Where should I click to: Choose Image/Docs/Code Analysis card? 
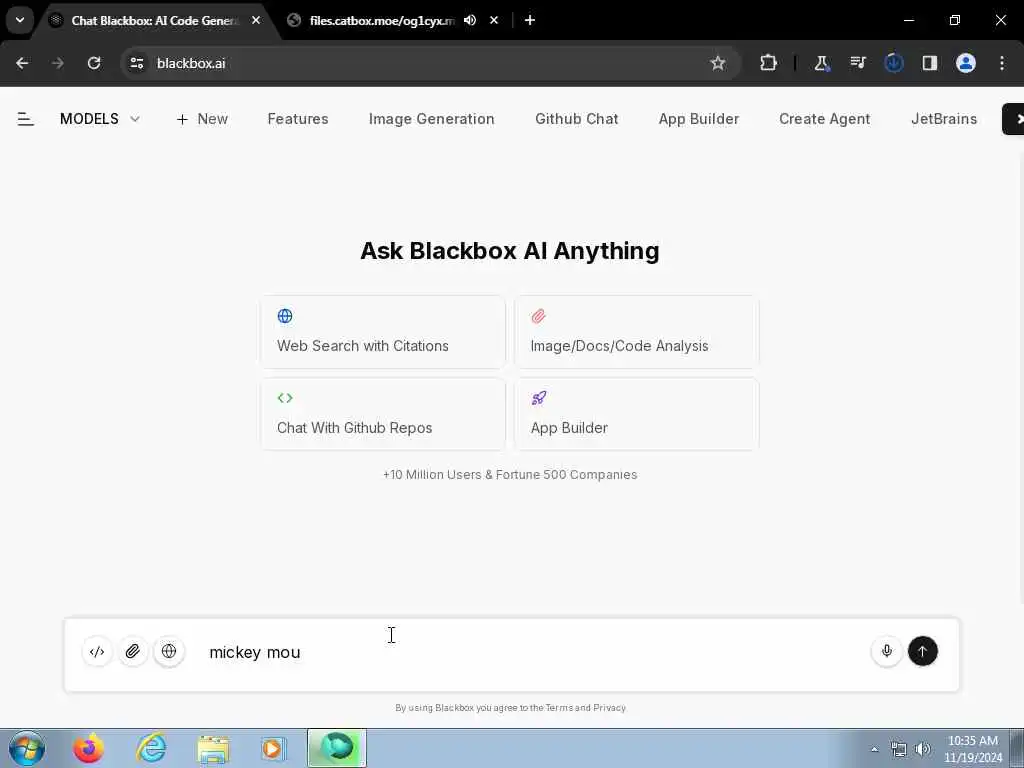click(637, 332)
